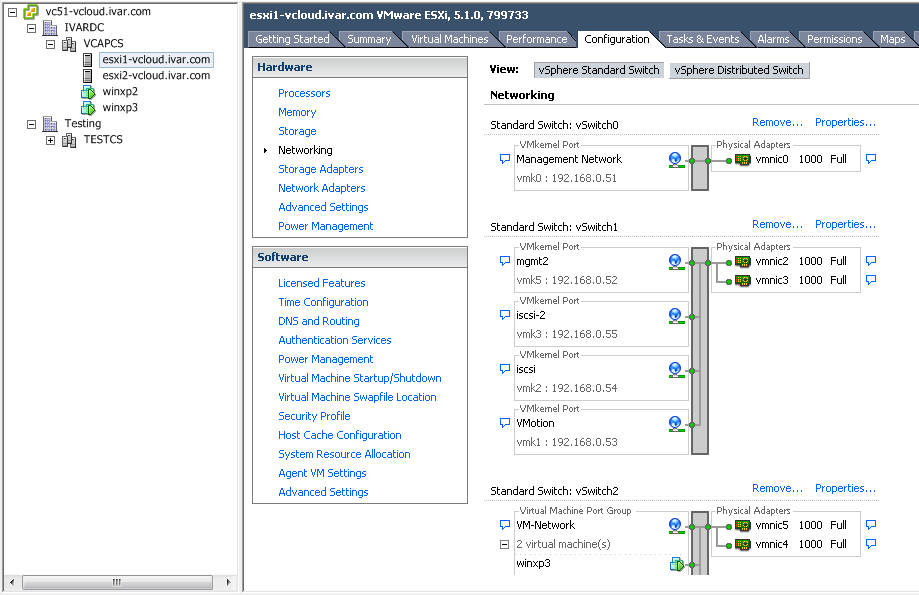This screenshot has height=595, width=919.
Task: Click the esxi2-vcloud.ivar.com host icon
Action: click(87, 75)
